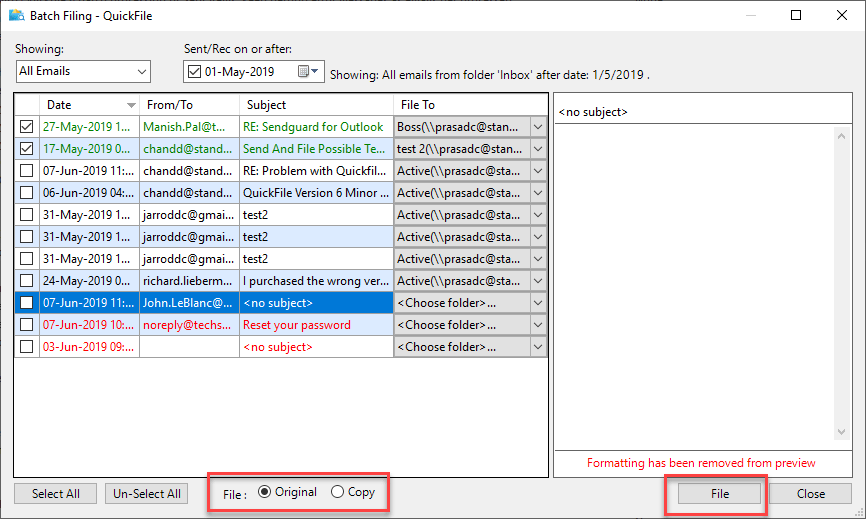Click the QuickFile title bar icon
866x519 pixels.
17,15
